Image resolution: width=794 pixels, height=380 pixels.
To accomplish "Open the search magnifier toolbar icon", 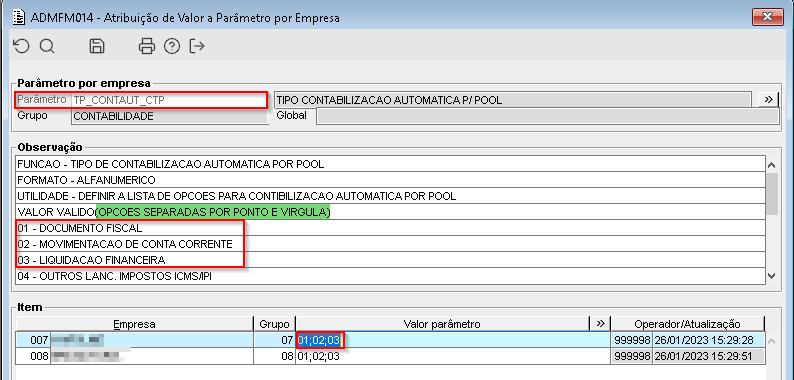I will click(x=47, y=46).
